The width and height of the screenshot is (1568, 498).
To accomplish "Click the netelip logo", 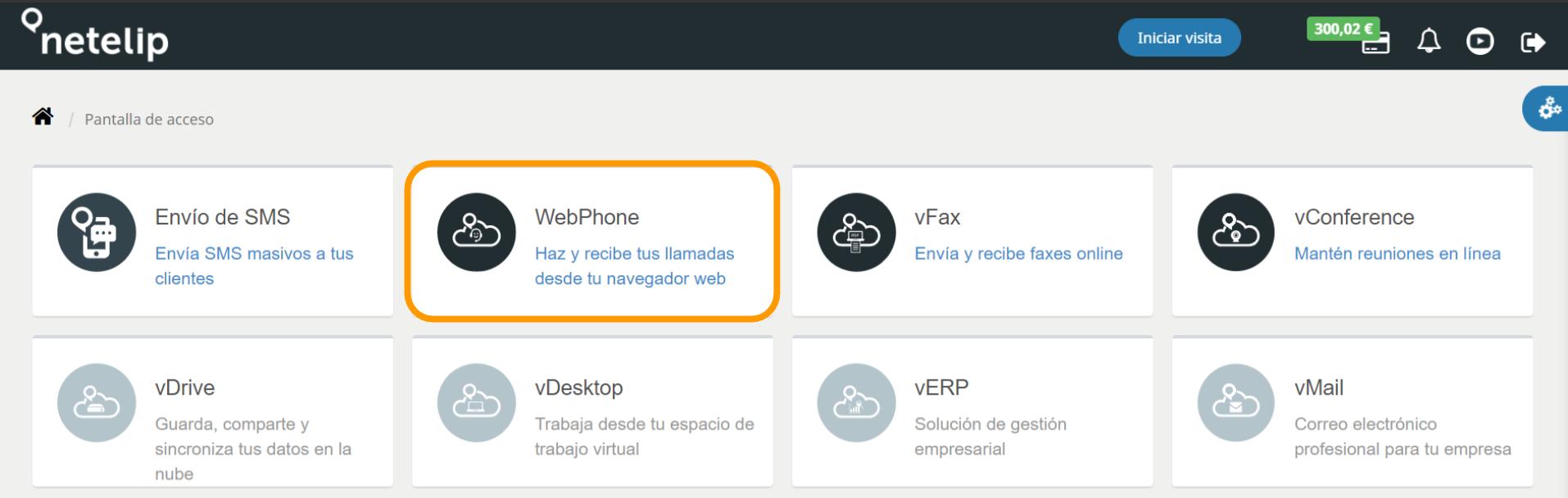I will (x=95, y=34).
